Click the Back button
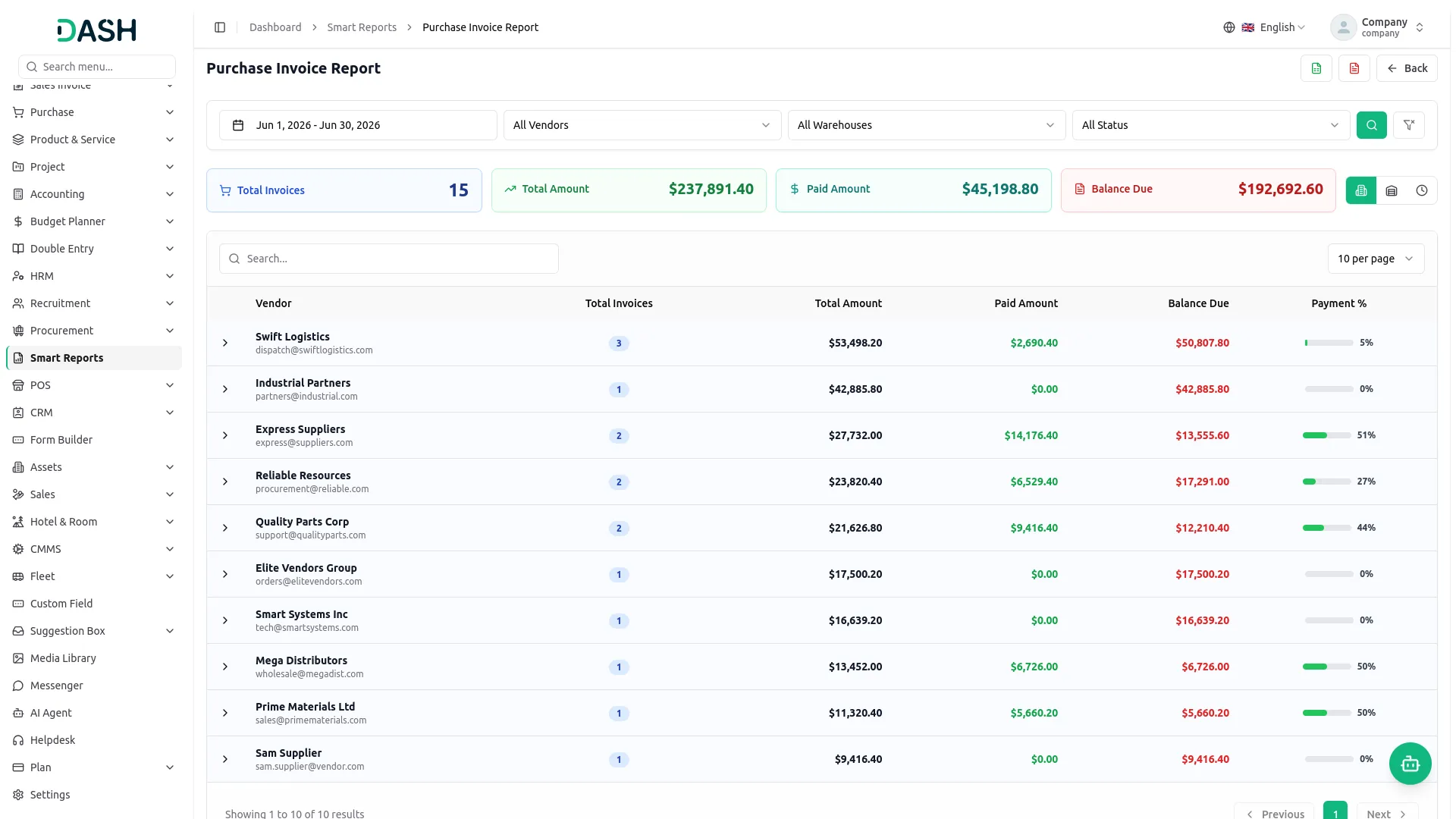This screenshot has width=1456, height=819. tap(1407, 68)
